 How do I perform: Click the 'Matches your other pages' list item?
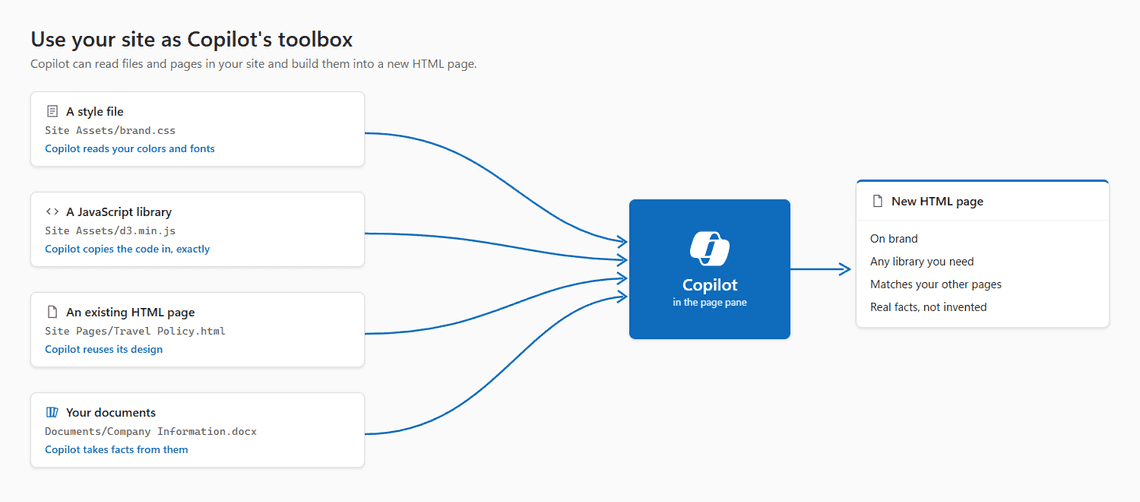(936, 284)
